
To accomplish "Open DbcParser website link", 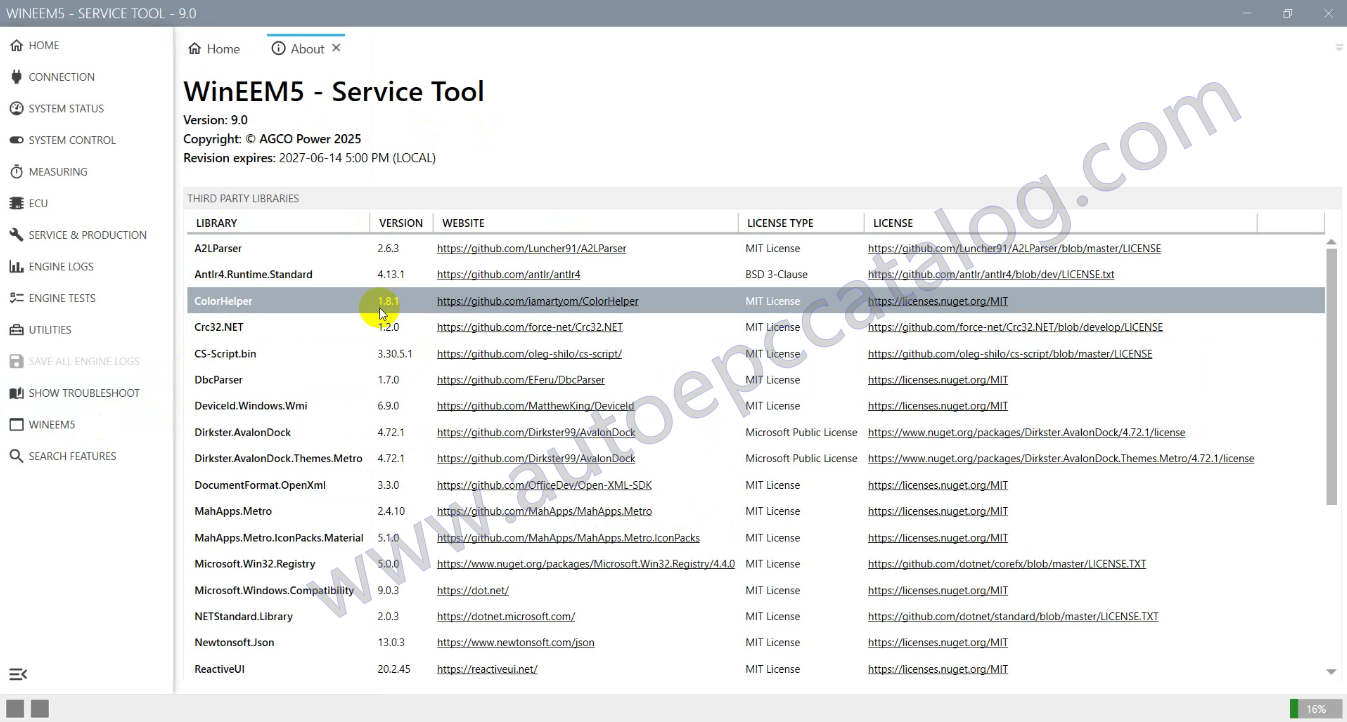I will (x=520, y=380).
